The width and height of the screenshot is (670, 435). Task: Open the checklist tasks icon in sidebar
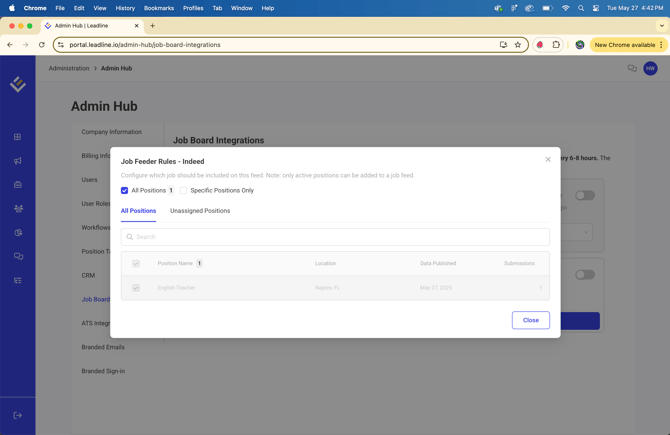point(18,280)
